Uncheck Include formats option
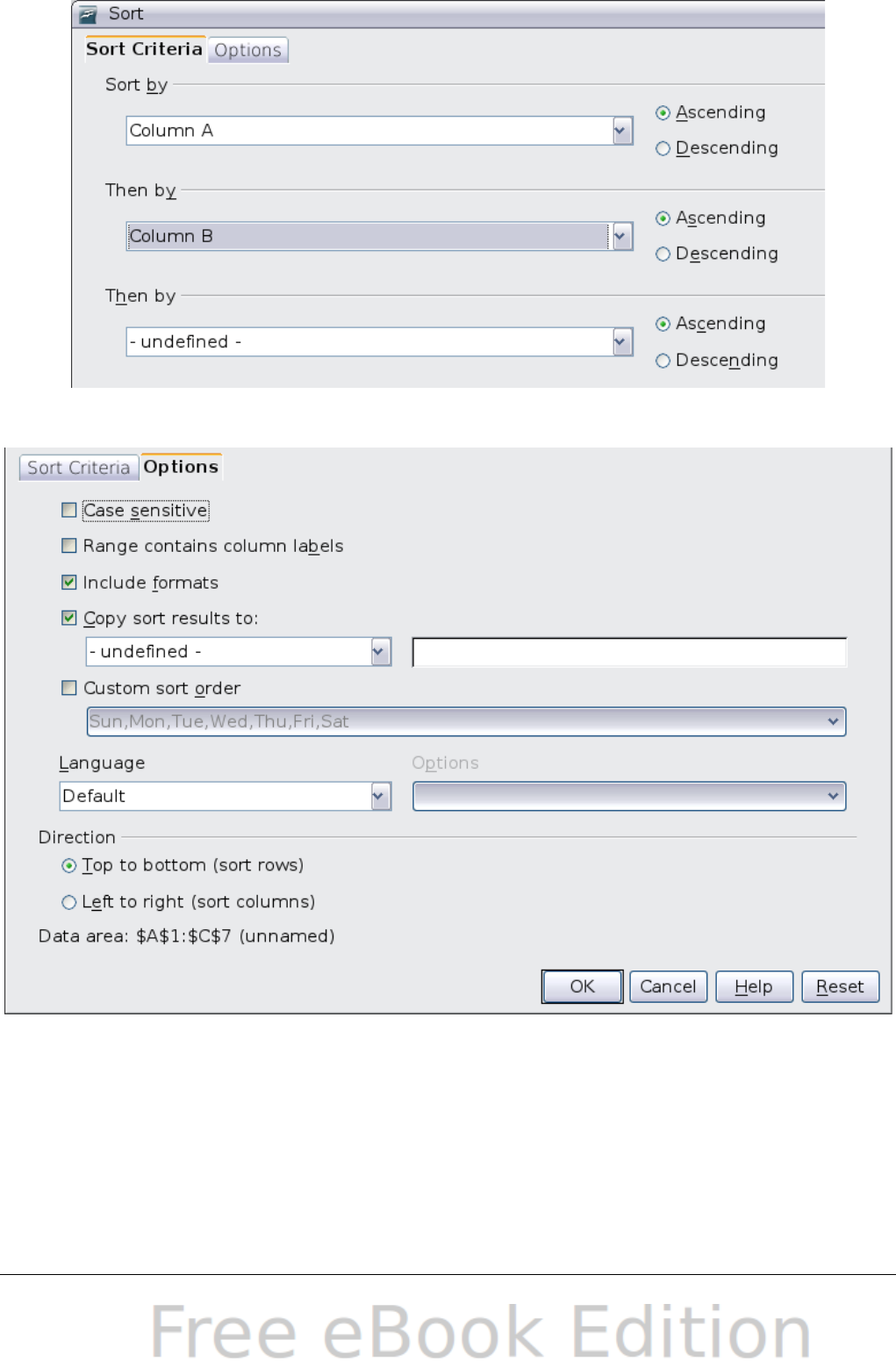 (69, 583)
